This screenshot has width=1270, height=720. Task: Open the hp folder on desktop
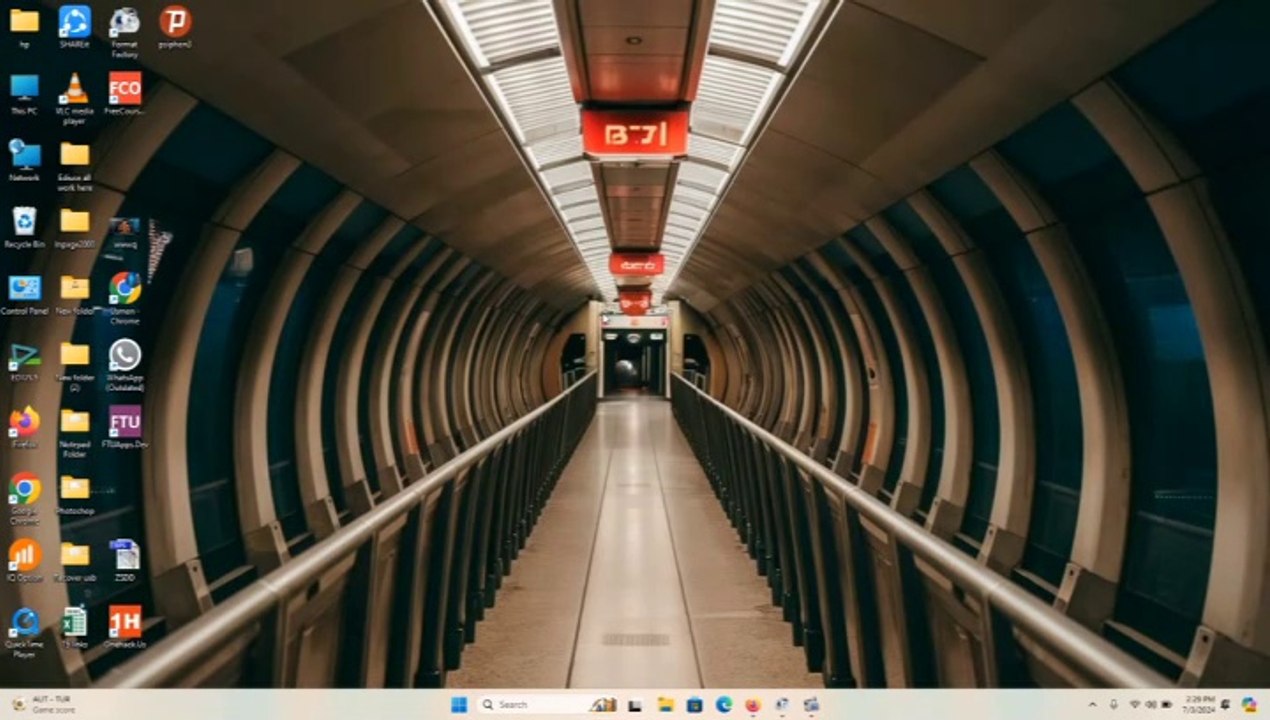pos(24,26)
